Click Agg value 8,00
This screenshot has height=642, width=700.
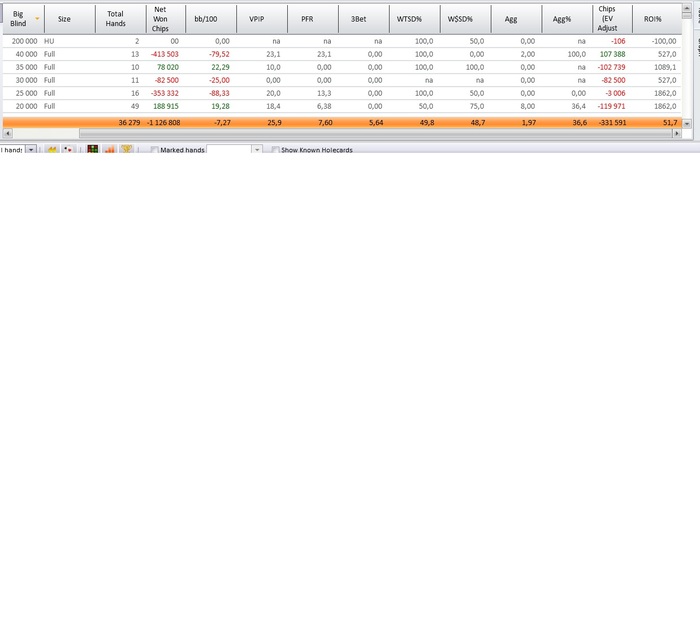coord(528,106)
